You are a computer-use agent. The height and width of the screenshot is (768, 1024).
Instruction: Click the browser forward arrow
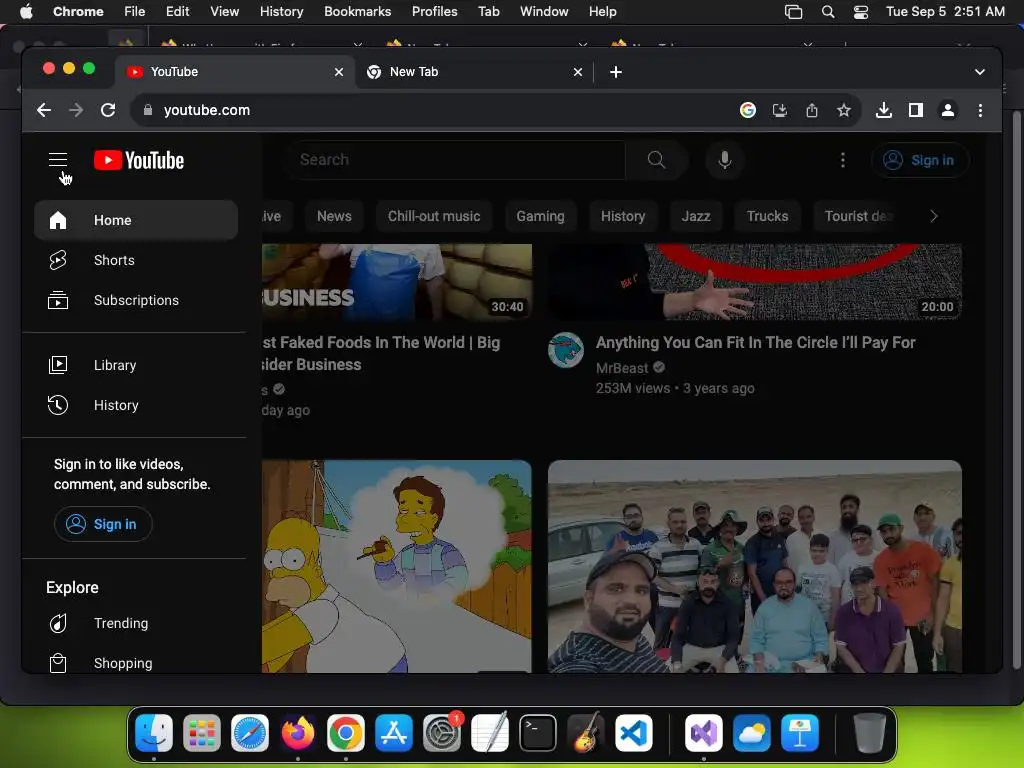point(76,110)
